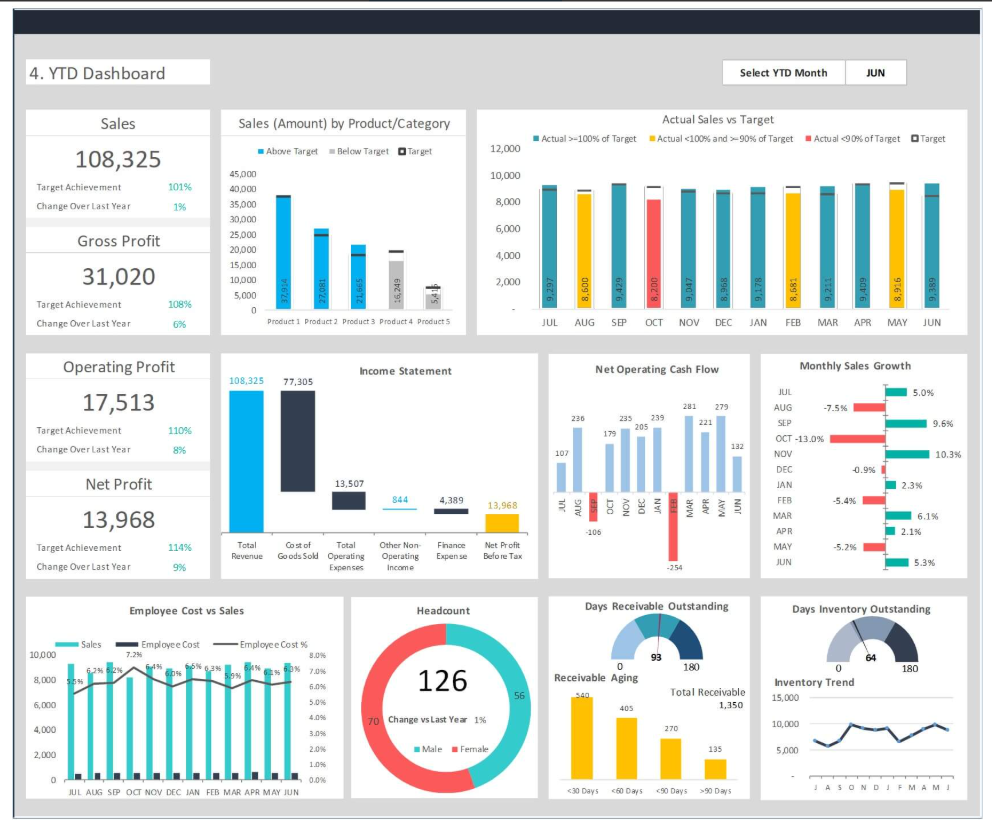Screen dimensions: 992x820
Task: Click the Select YTD Month label
Action: click(783, 73)
